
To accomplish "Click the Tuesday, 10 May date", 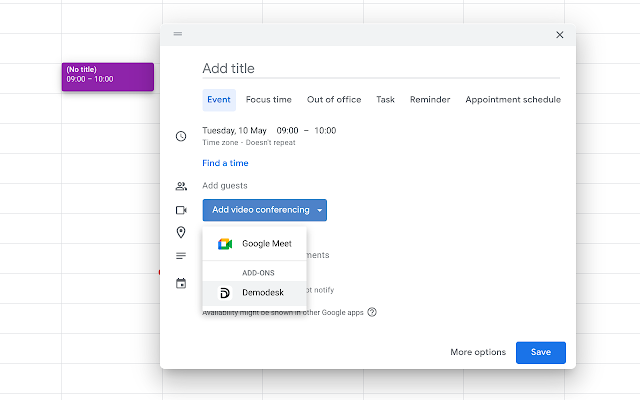I will coord(234,131).
